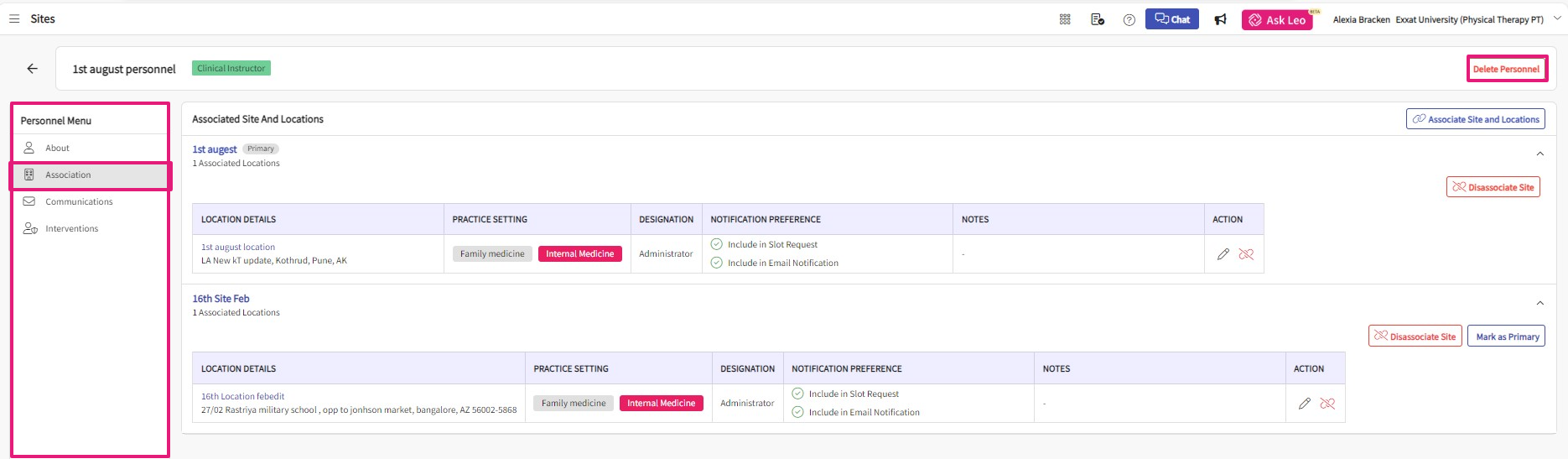1568x459 pixels.
Task: Click the back arrow icon
Action: click(32, 69)
